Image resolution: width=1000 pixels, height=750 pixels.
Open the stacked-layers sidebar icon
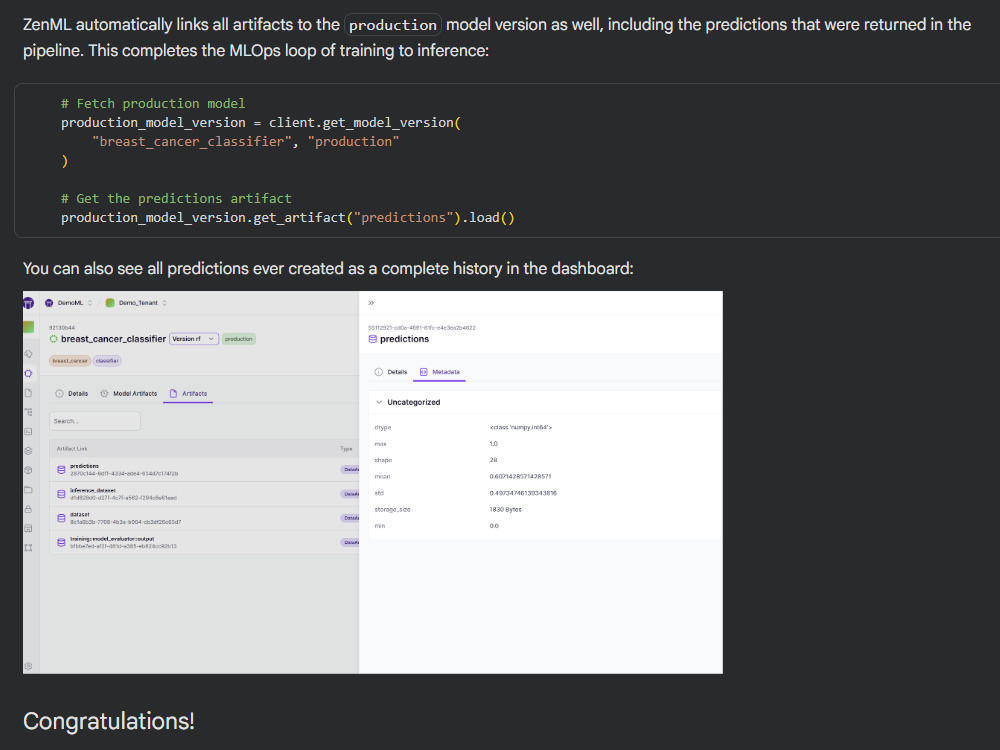pyautogui.click(x=28, y=451)
